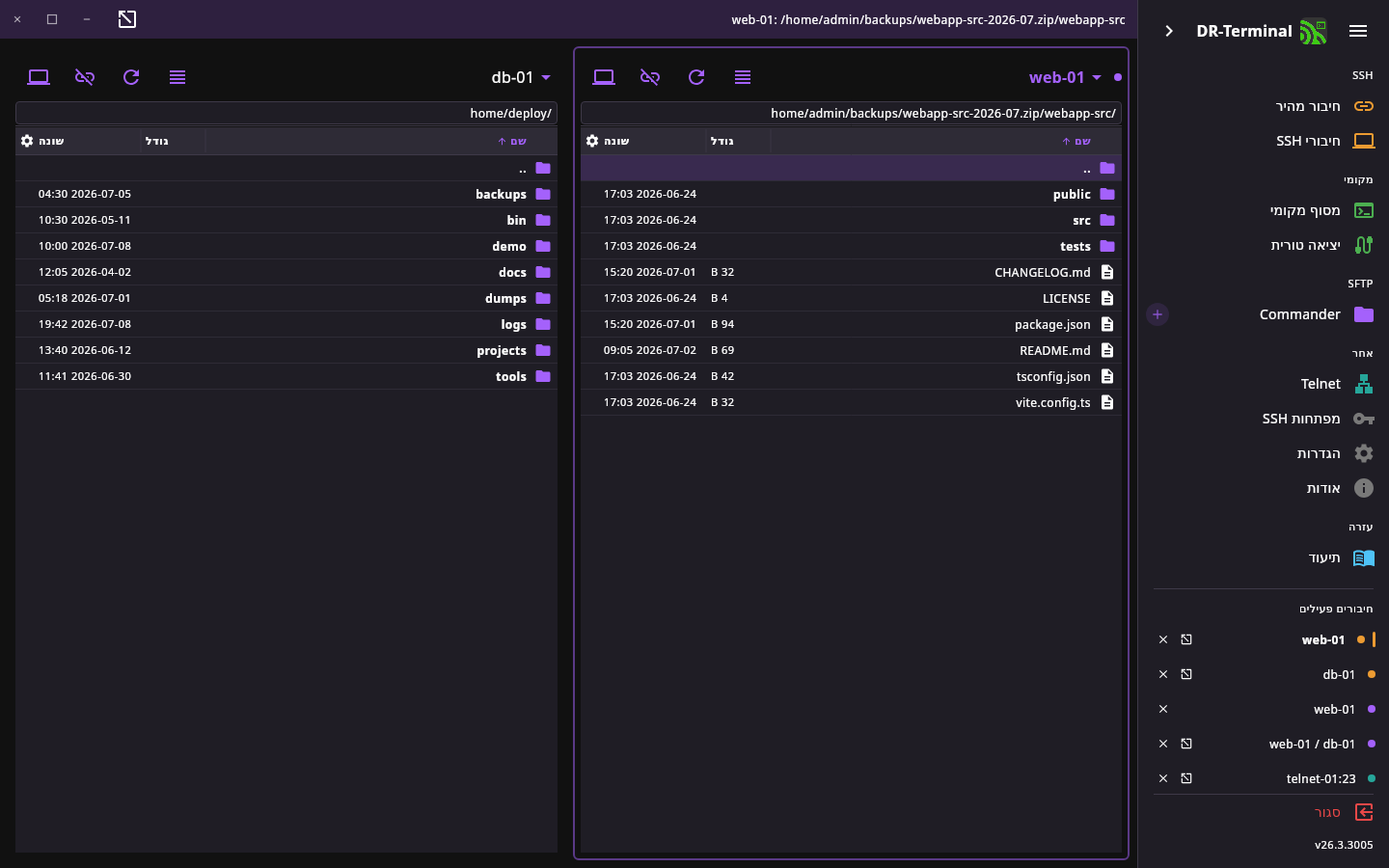Open src folder in web-01 pane
The height and width of the screenshot is (868, 1389).
pos(851,220)
